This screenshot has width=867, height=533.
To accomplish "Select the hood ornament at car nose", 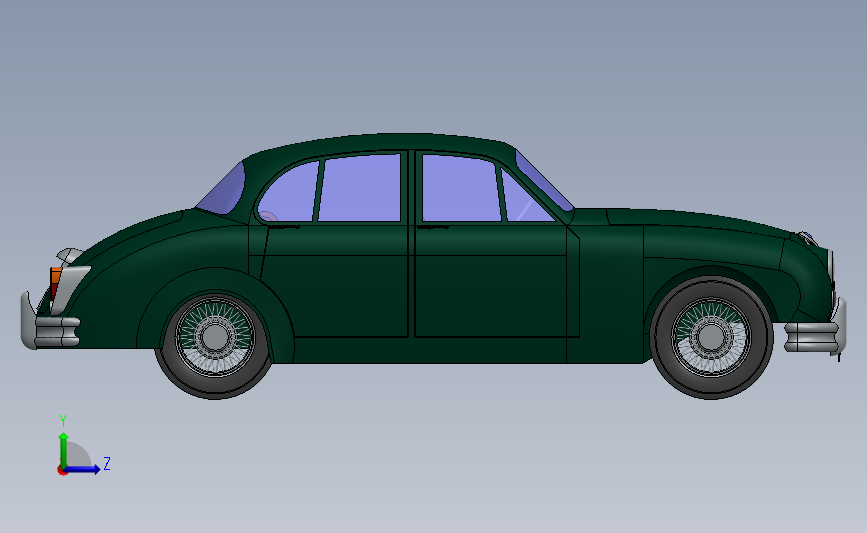I will click(x=808, y=238).
